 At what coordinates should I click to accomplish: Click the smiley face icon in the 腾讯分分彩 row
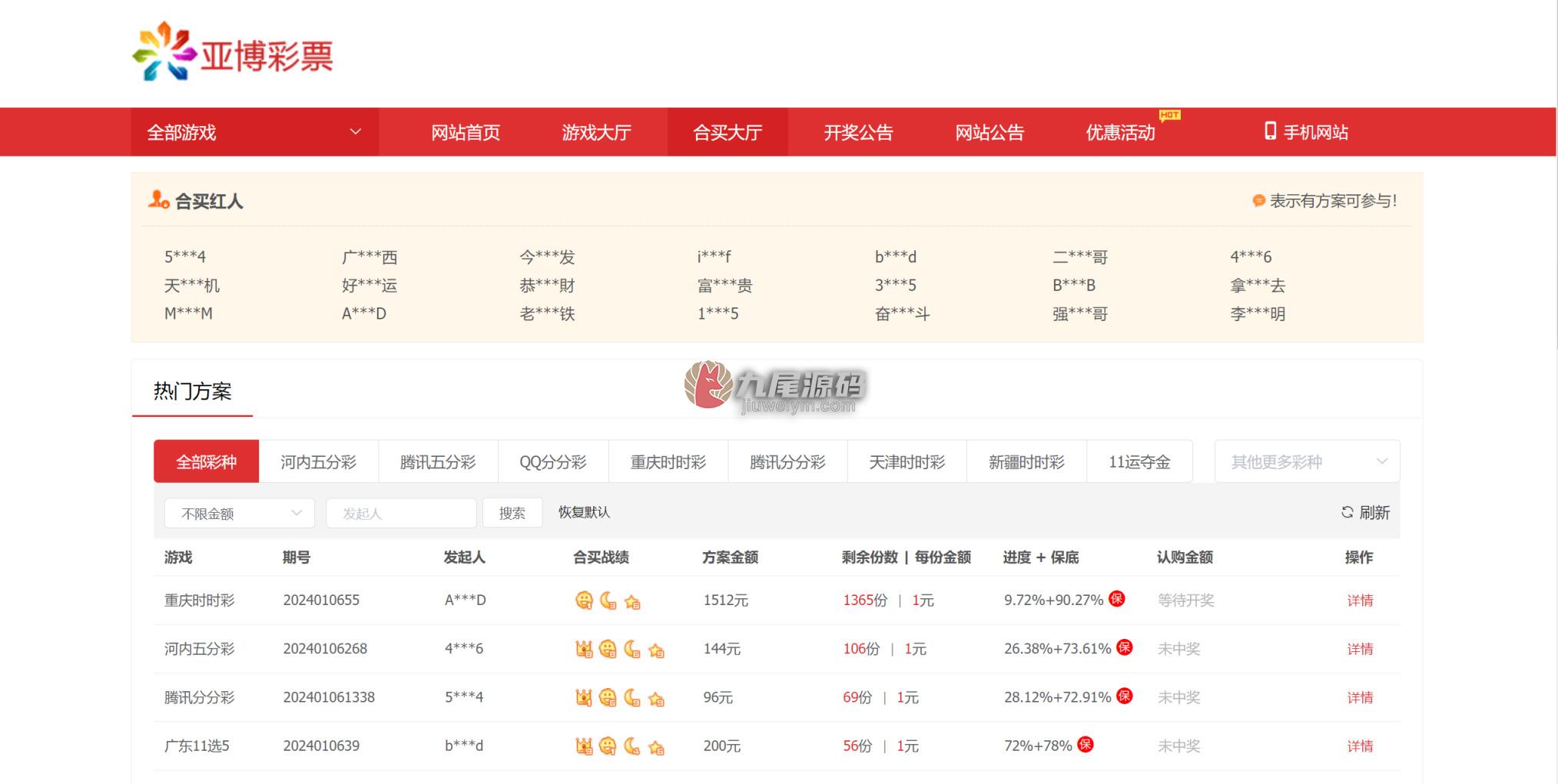[608, 697]
